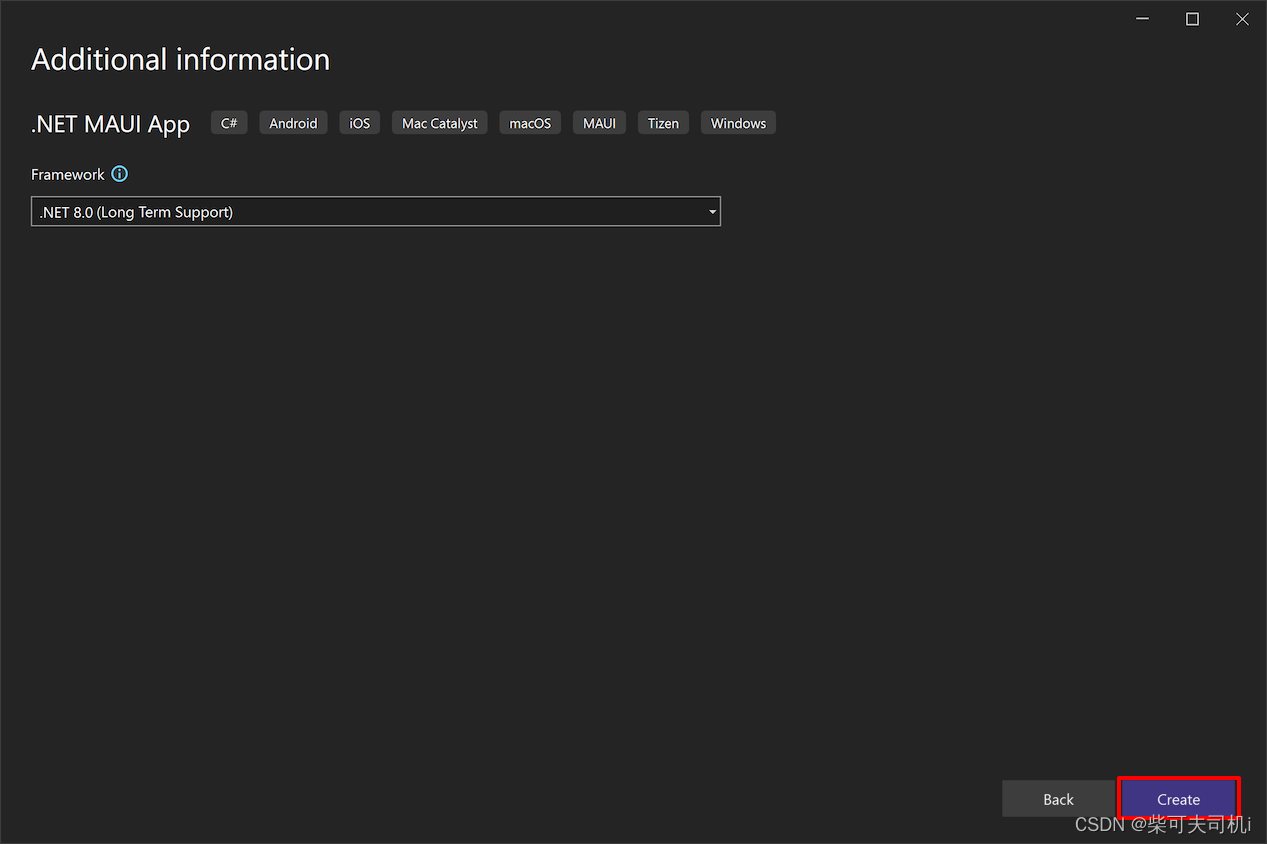The image size is (1267, 844).
Task: Click the Windows tag
Action: click(738, 123)
